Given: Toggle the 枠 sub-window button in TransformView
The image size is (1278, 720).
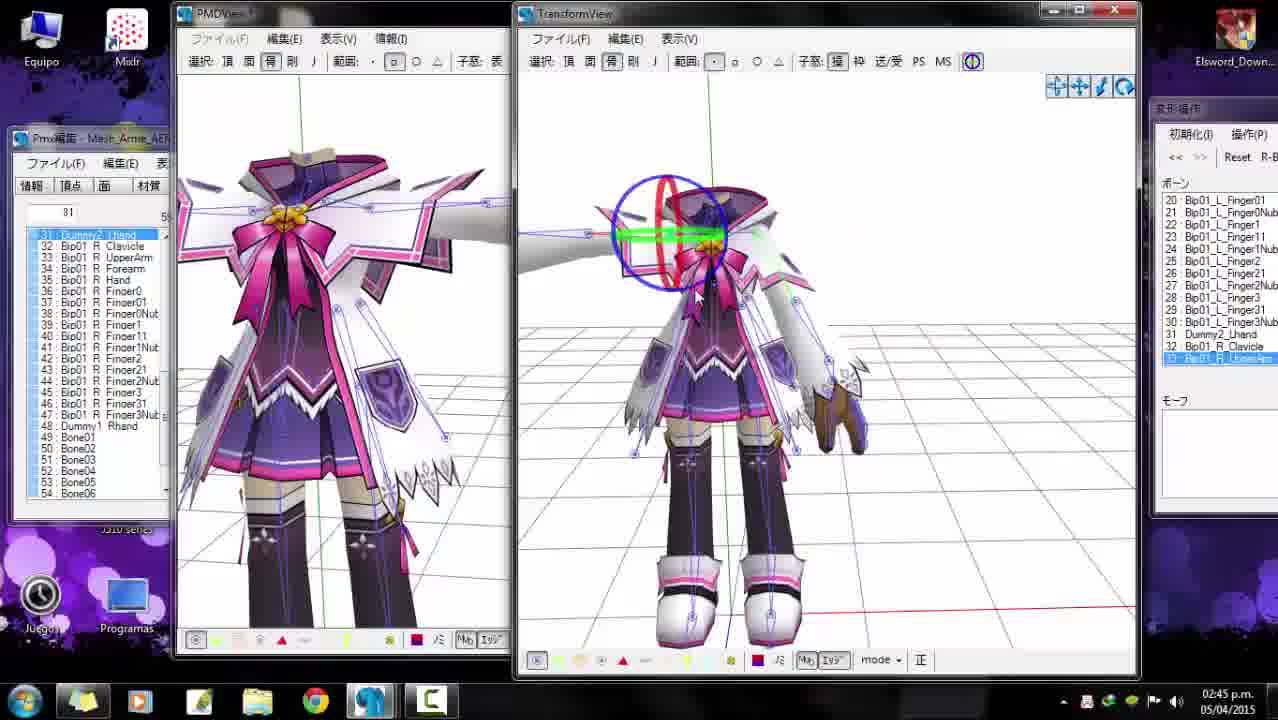Looking at the screenshot, I should [859, 62].
